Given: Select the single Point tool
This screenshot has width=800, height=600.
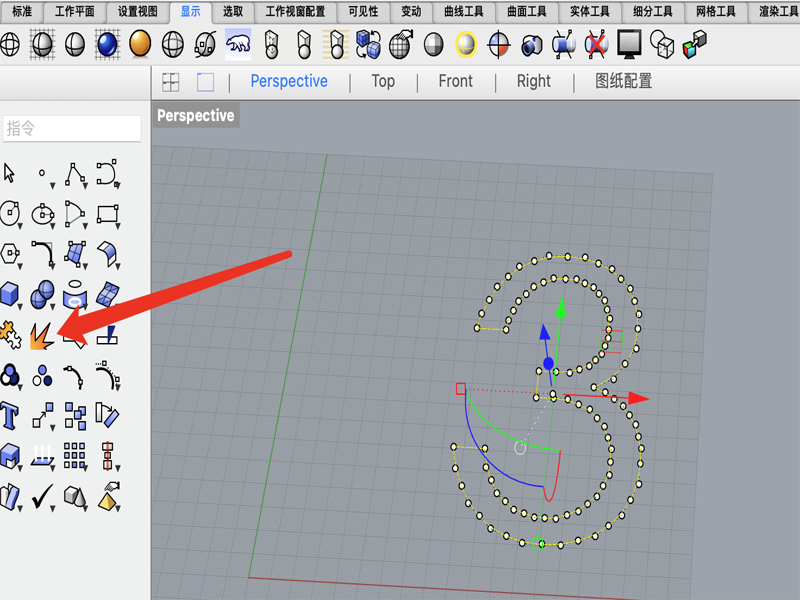Looking at the screenshot, I should point(43,174).
